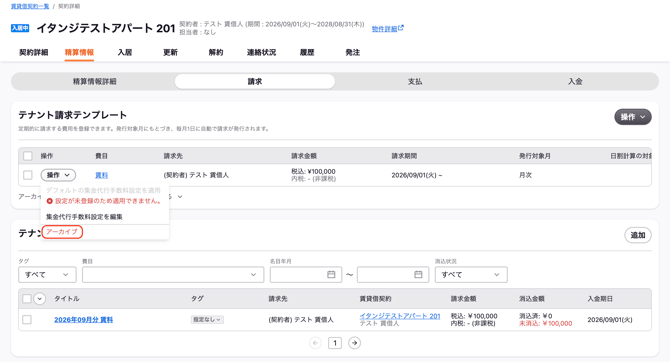This screenshot has width=670, height=362.
Task: Click the タイトル column header
Action: tap(67, 298)
